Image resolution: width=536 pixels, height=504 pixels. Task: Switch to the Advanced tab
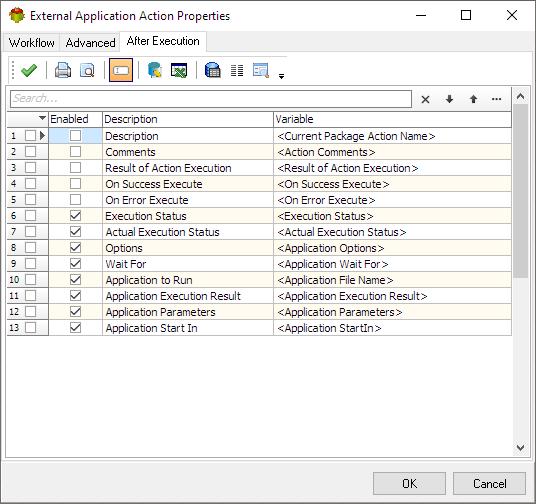(90, 43)
